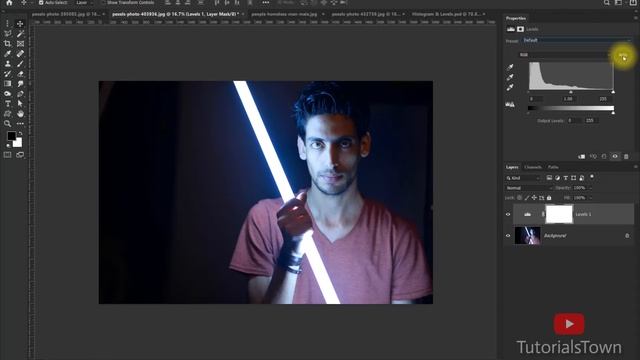Select the Pen tool

[20, 93]
